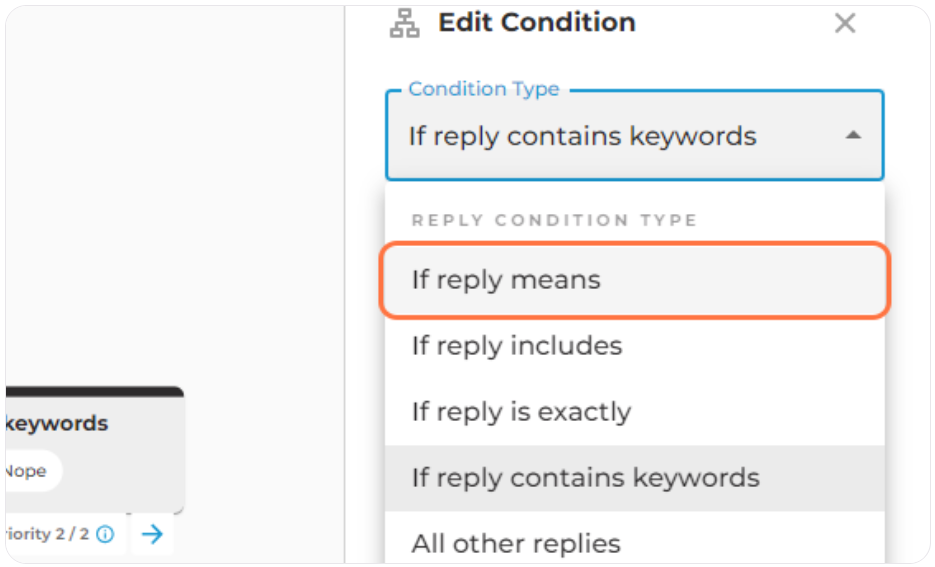The width and height of the screenshot is (935, 567).
Task: Click the blue right arrow icon
Action: click(152, 534)
